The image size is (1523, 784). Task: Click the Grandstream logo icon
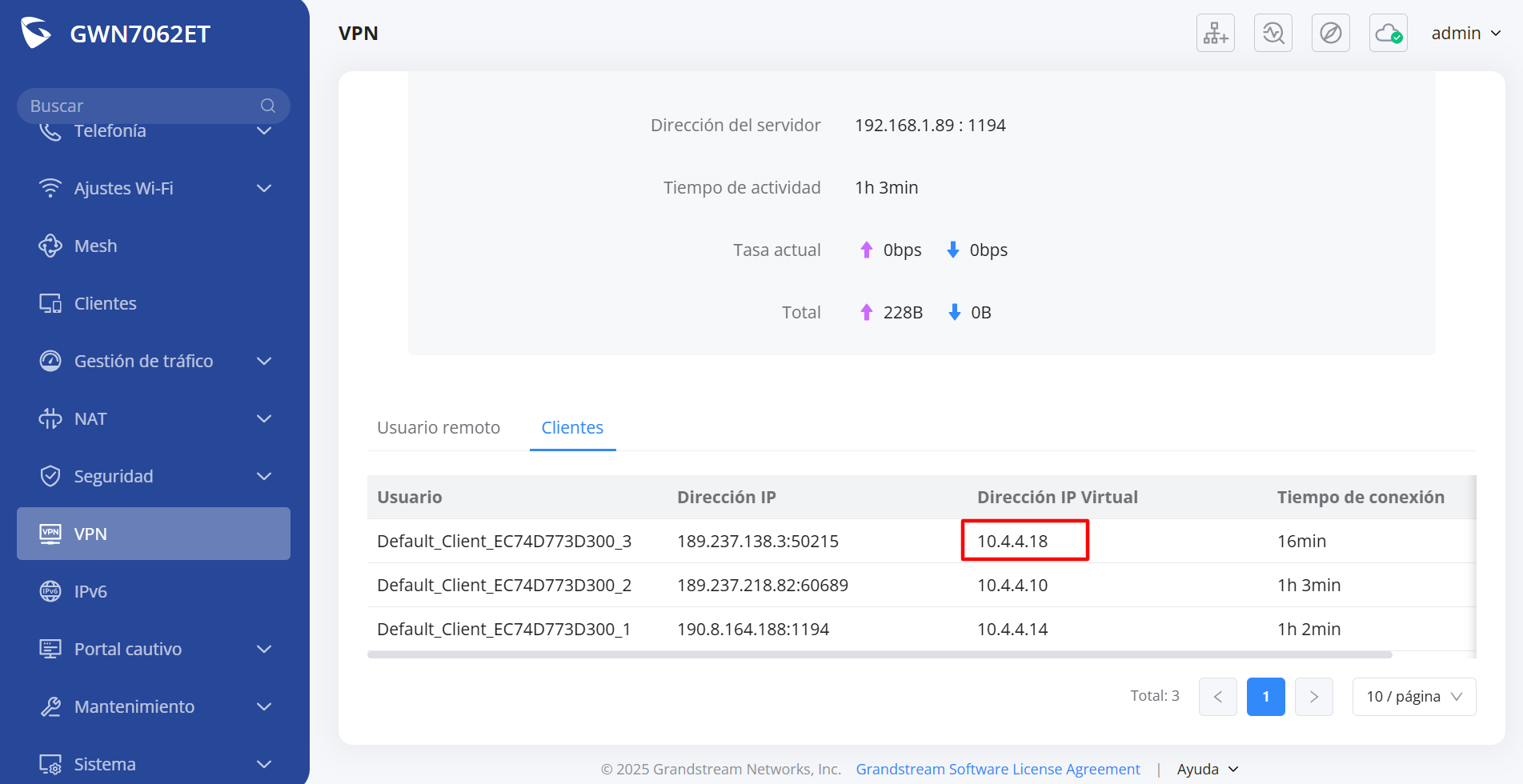[x=36, y=33]
